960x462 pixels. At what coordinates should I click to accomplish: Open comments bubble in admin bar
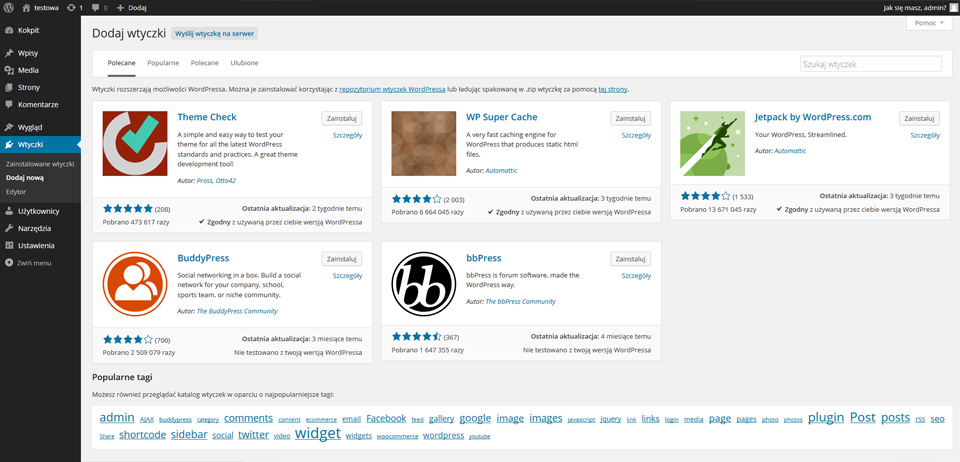(x=95, y=8)
